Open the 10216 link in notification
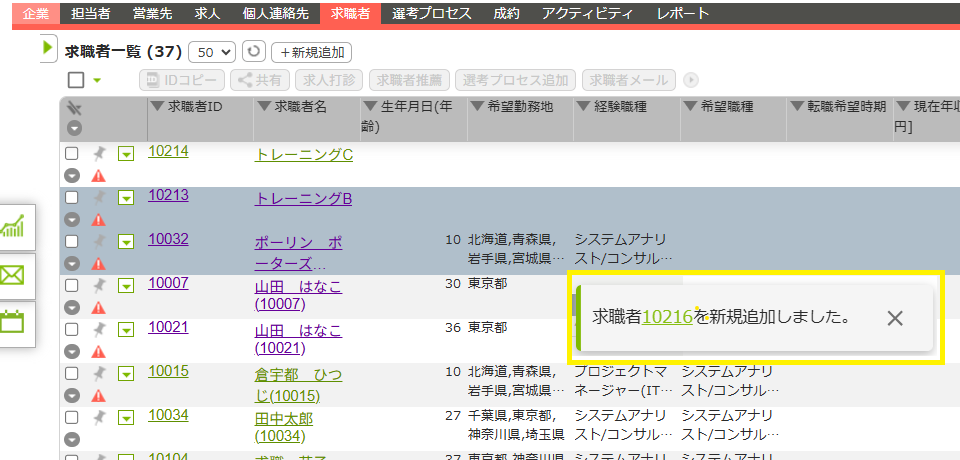Viewport: 960px width, 460px height. click(x=667, y=317)
